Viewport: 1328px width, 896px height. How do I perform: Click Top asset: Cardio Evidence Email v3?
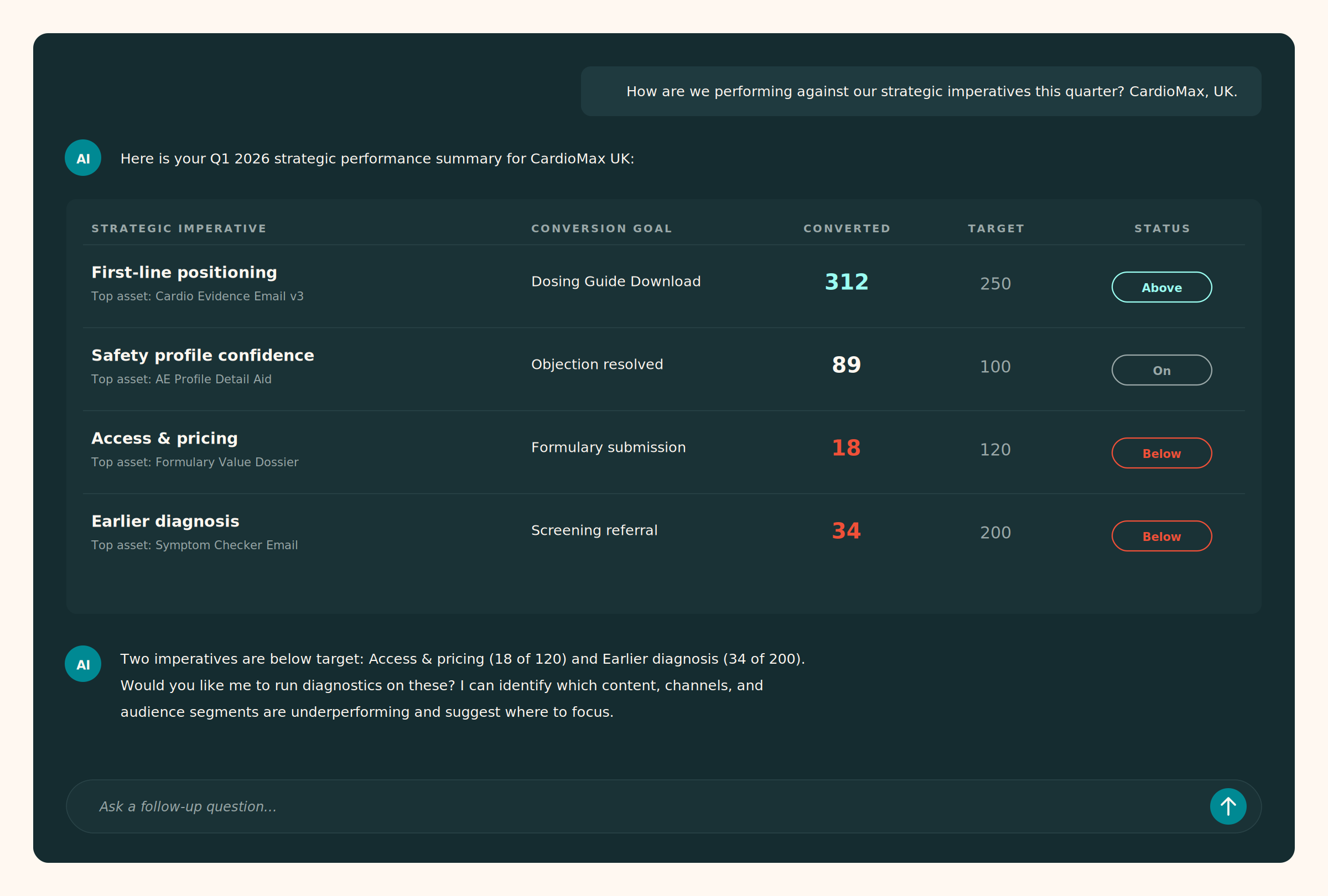coord(197,296)
